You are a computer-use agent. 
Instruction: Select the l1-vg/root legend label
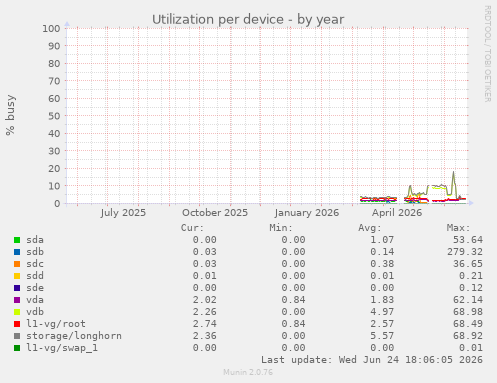[56, 324]
